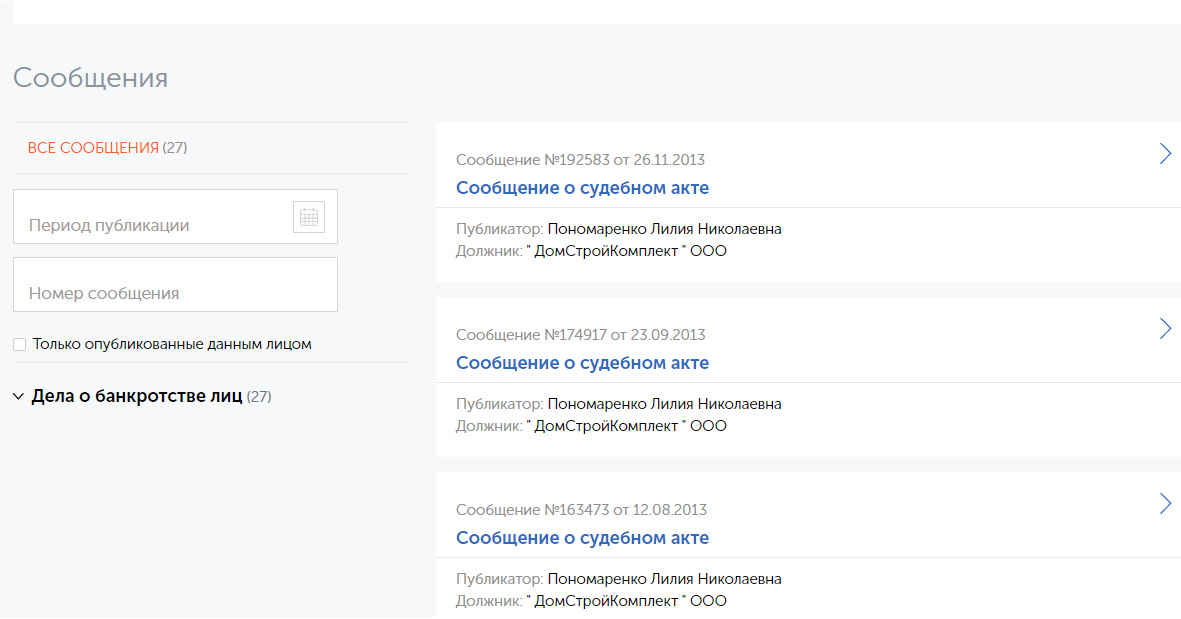Click arrow icon for message №163473

(x=1165, y=504)
